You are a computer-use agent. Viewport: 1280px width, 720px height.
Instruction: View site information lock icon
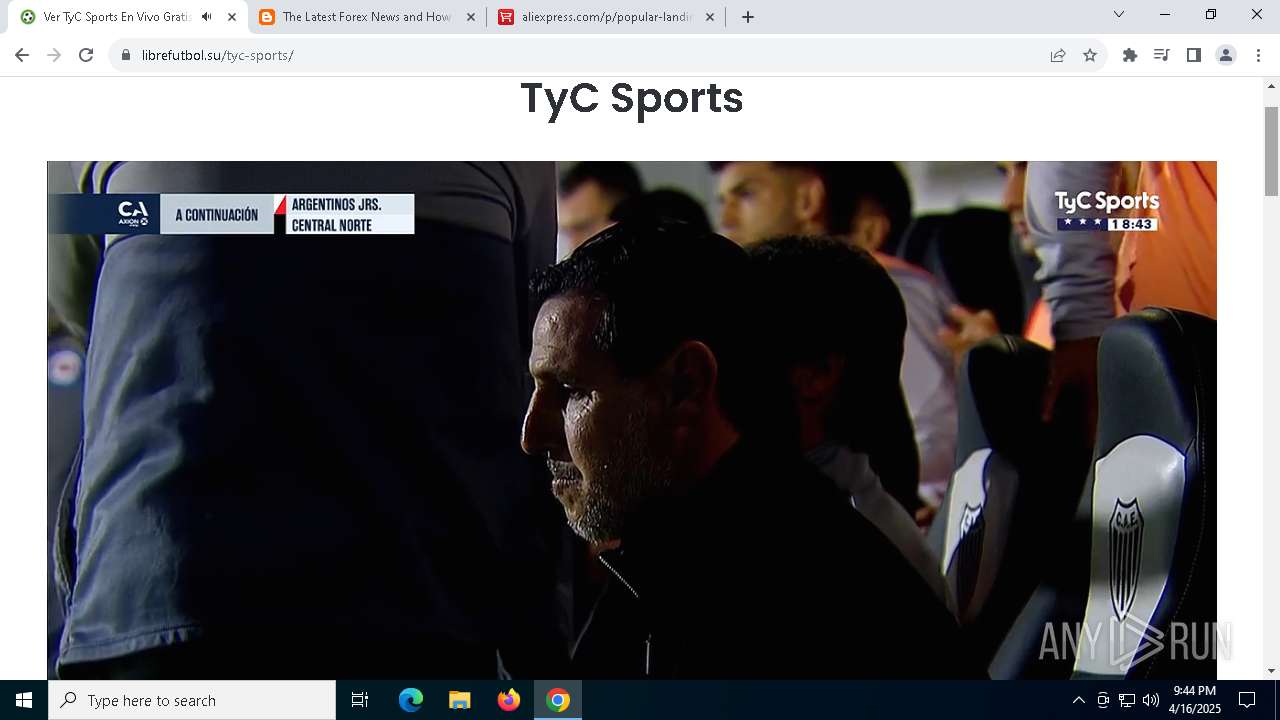(126, 55)
